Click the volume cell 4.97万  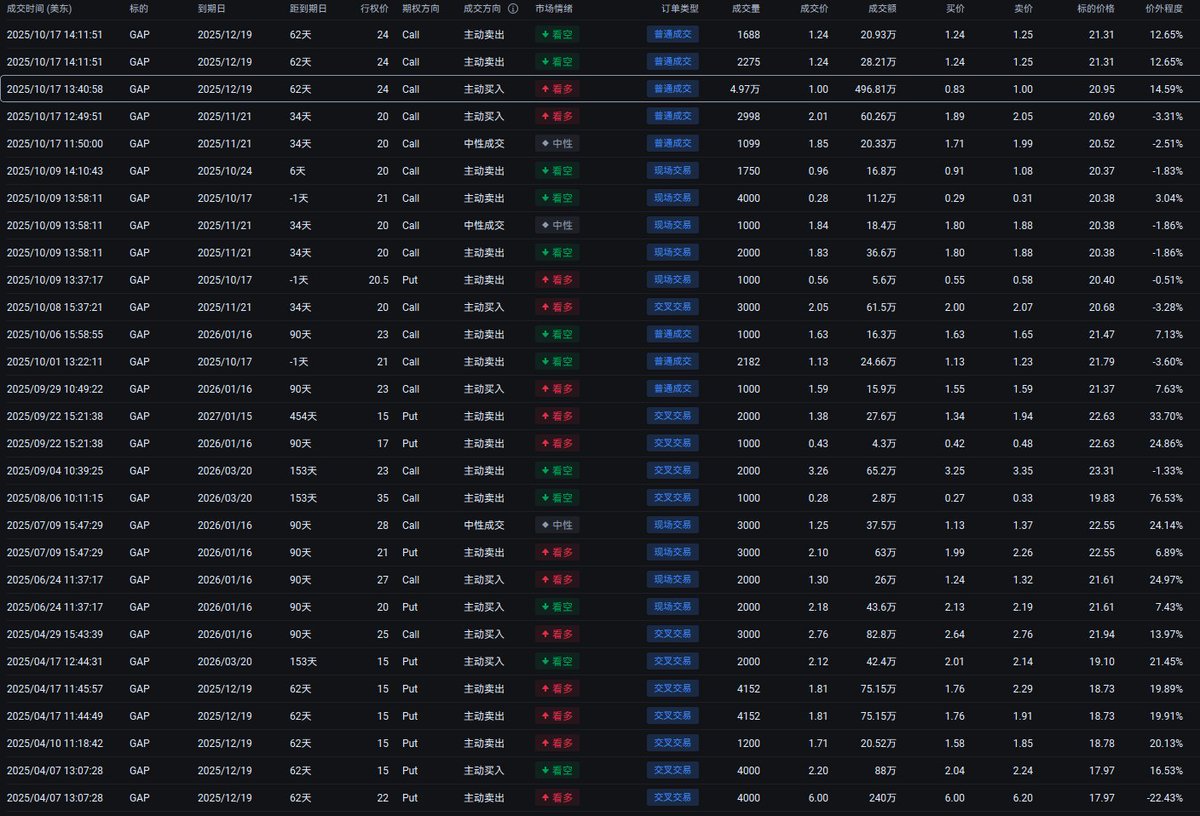click(745, 89)
